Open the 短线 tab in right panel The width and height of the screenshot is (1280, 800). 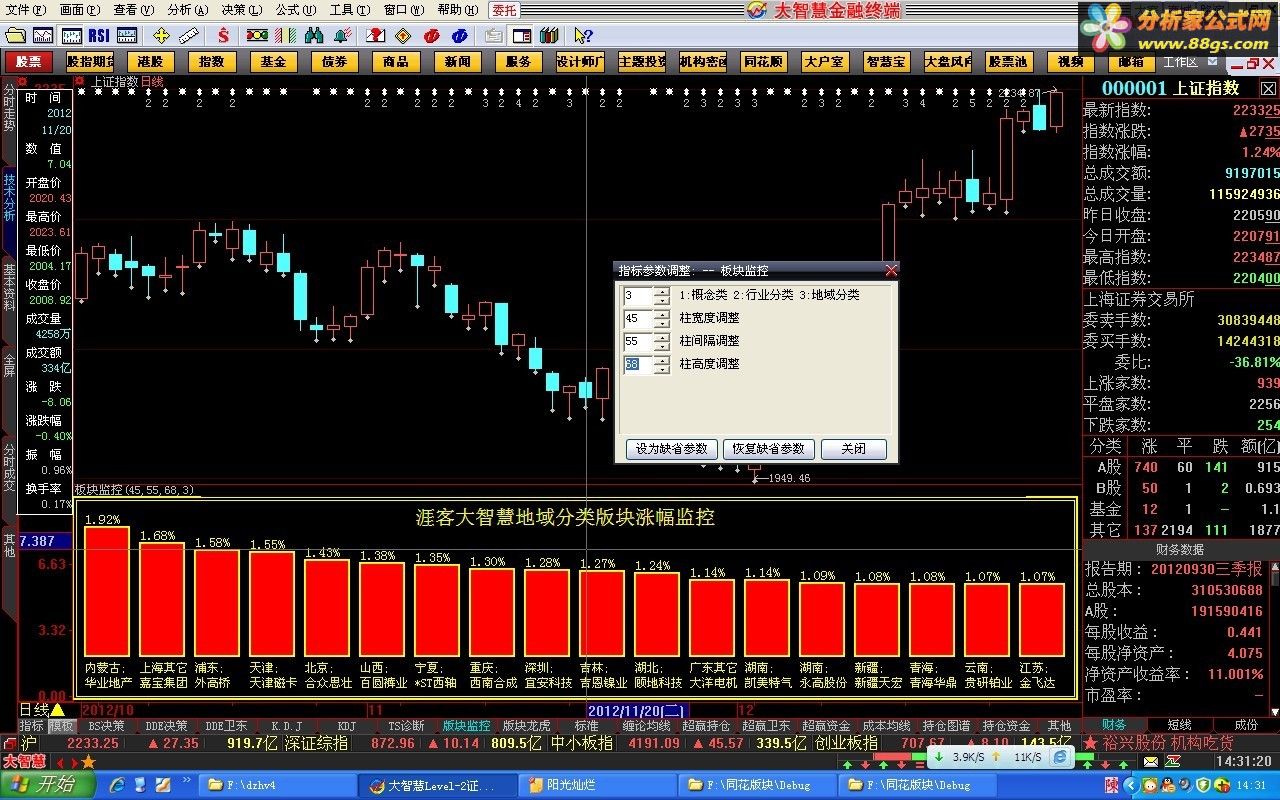click(1180, 725)
